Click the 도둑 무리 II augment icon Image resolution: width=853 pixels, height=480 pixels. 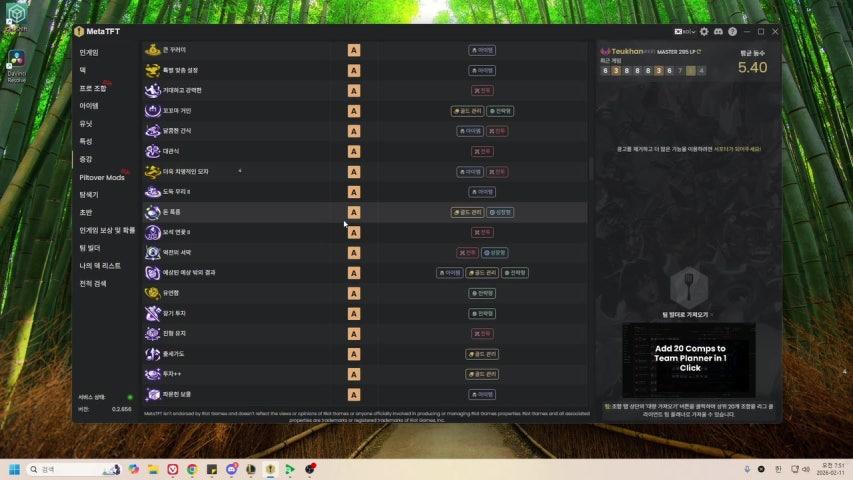[152, 192]
